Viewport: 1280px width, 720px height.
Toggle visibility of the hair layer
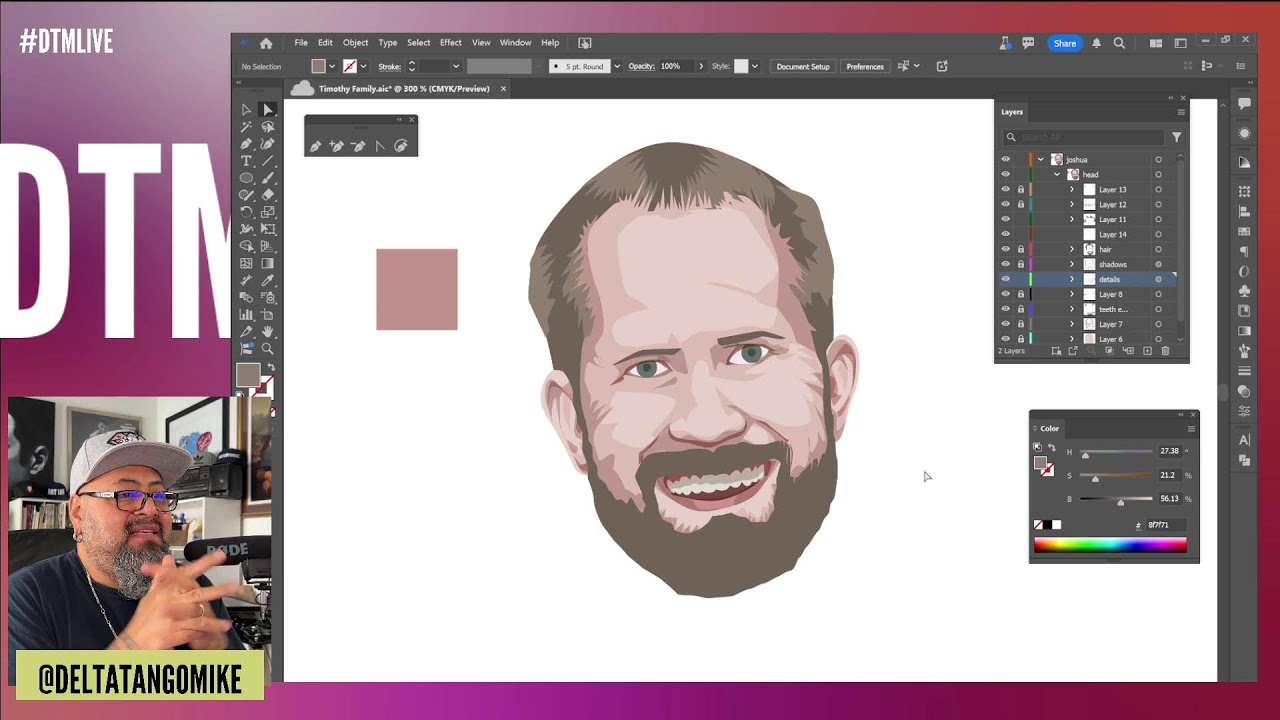coord(1006,249)
